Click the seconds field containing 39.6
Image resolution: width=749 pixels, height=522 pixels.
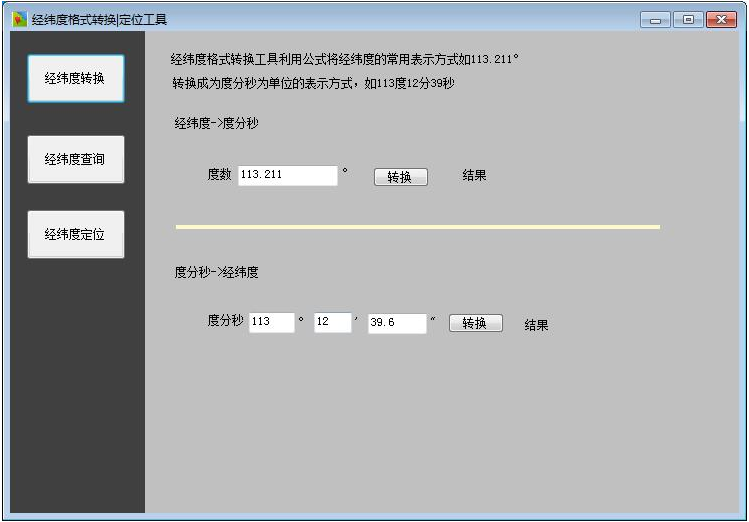(x=397, y=323)
